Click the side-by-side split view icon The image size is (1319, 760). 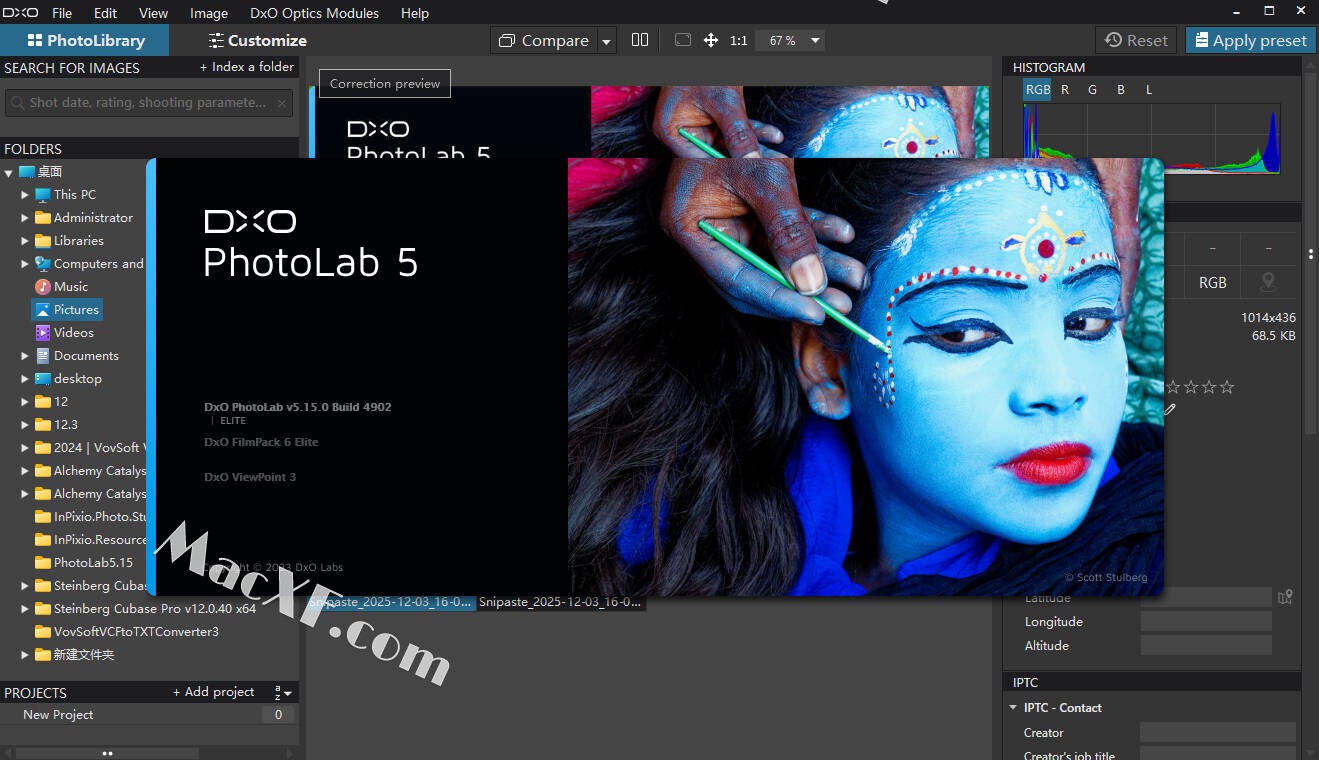640,40
